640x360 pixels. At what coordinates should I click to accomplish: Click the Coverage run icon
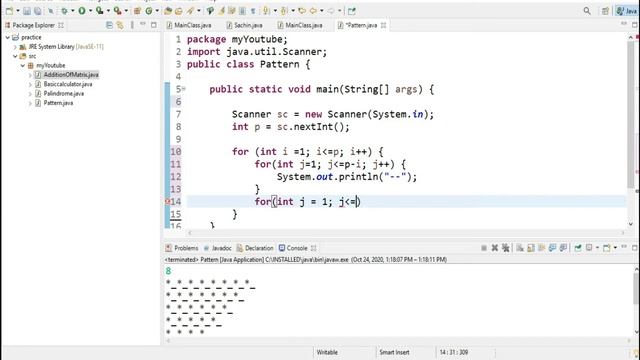tap(100, 11)
